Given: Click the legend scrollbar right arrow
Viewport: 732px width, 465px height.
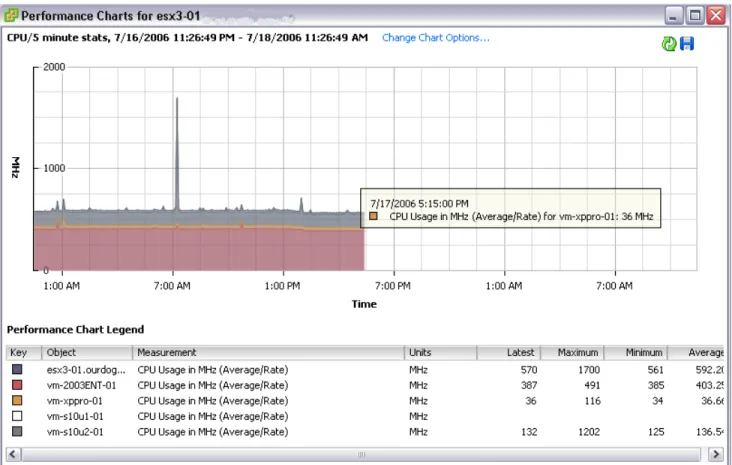Looking at the screenshot, I should point(716,454).
